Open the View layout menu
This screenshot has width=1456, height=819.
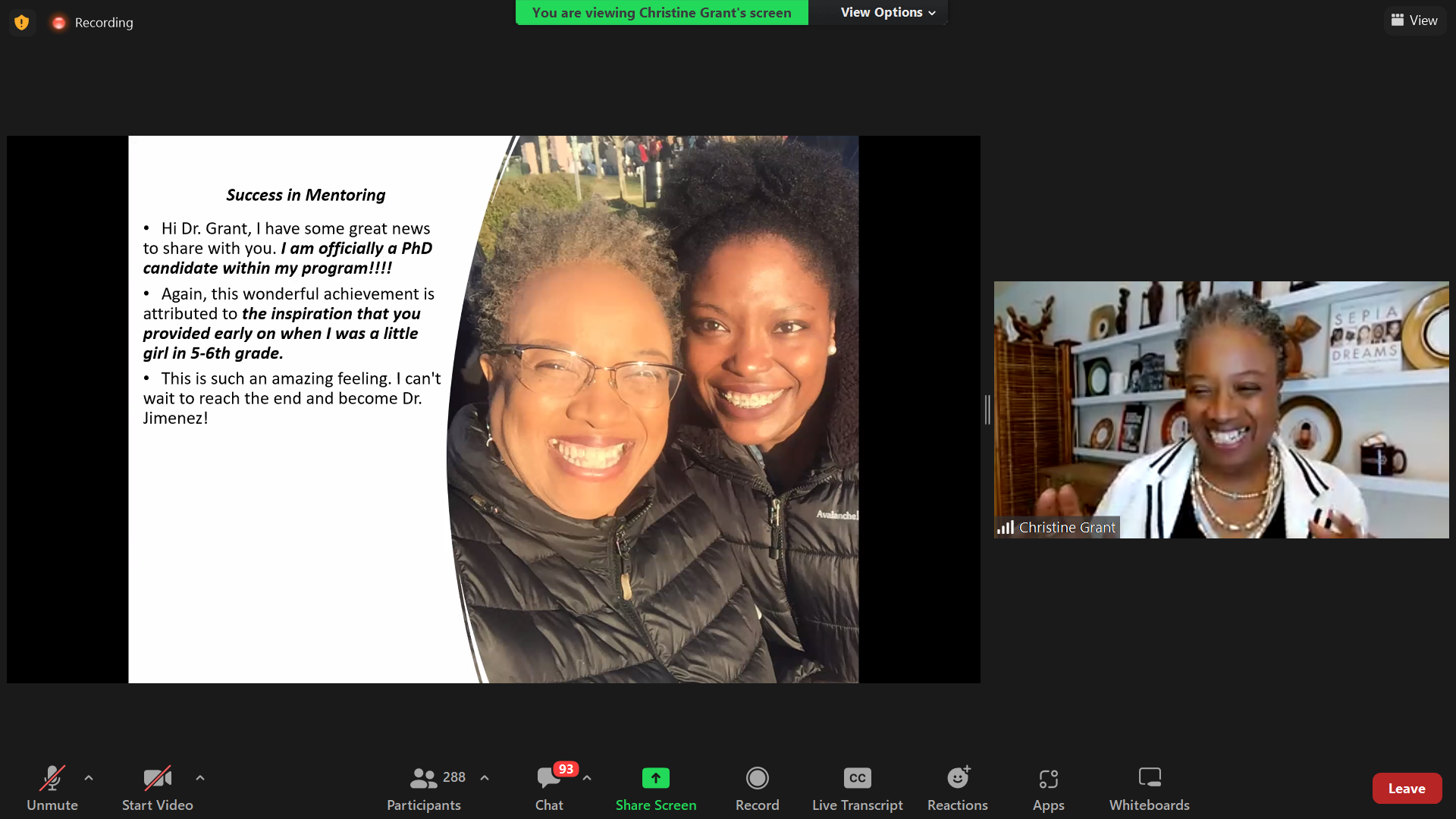pos(1414,20)
